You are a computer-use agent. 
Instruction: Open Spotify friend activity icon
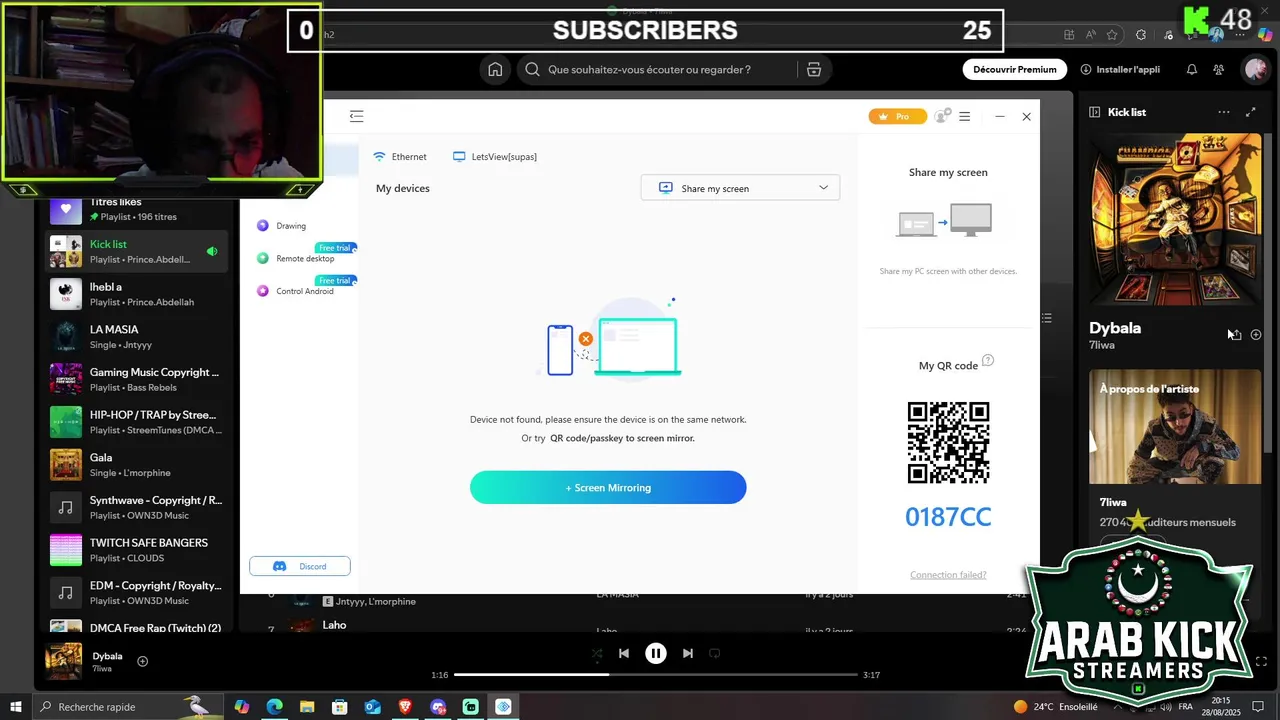click(1218, 70)
